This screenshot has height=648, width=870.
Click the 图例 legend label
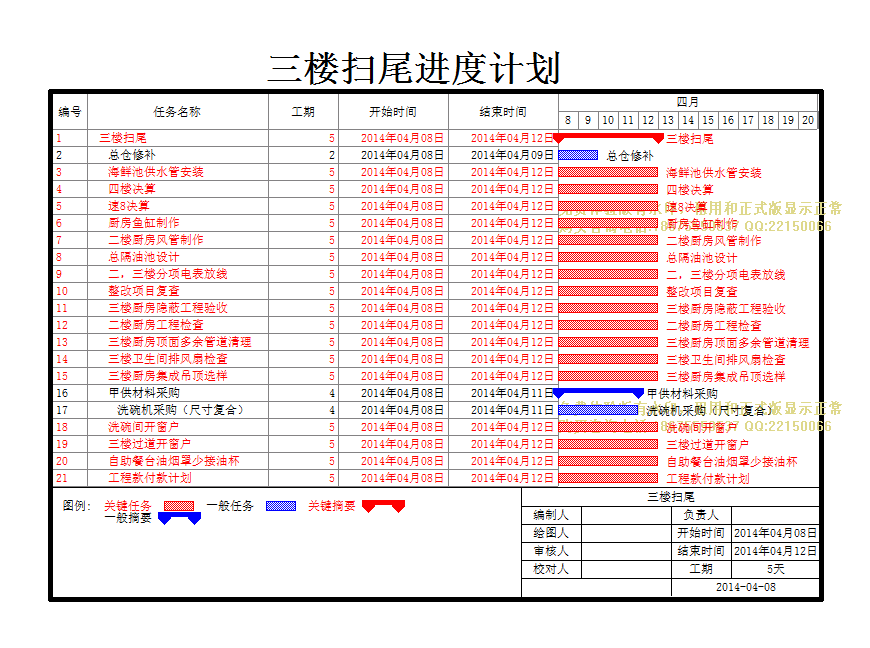click(x=76, y=505)
